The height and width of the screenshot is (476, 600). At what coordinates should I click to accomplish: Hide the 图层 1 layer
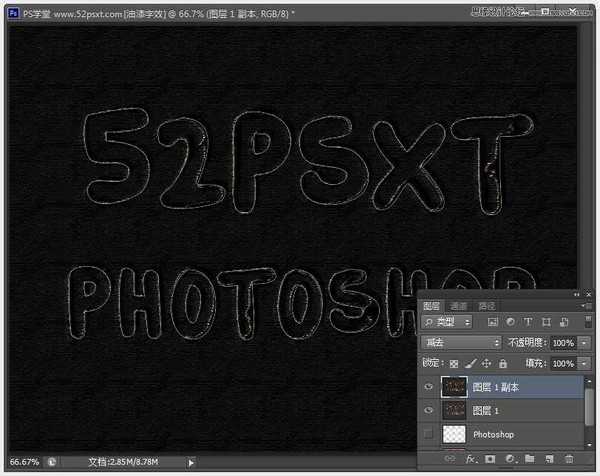coord(429,410)
